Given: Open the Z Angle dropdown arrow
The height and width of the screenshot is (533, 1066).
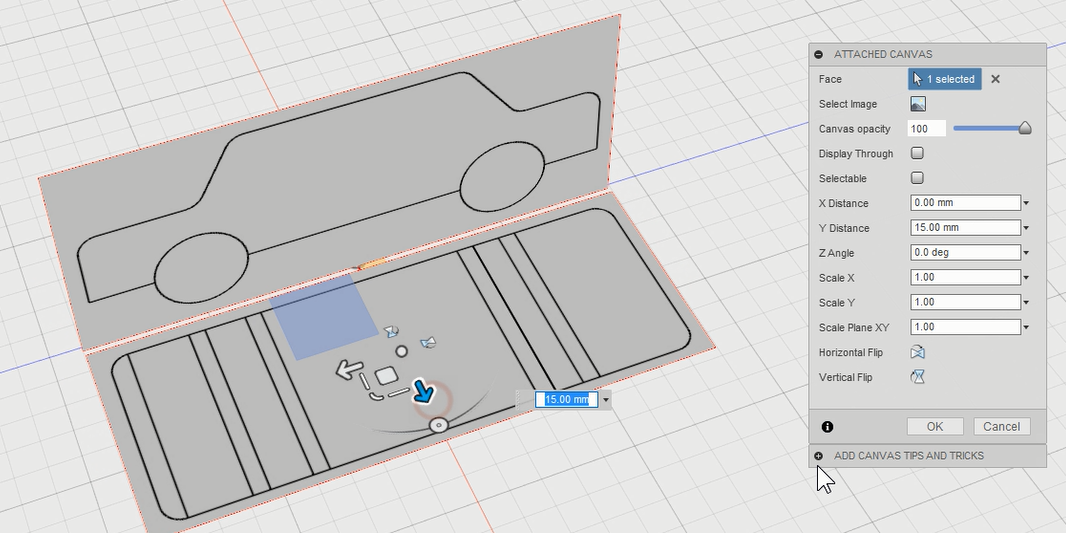Looking at the screenshot, I should coord(1026,253).
